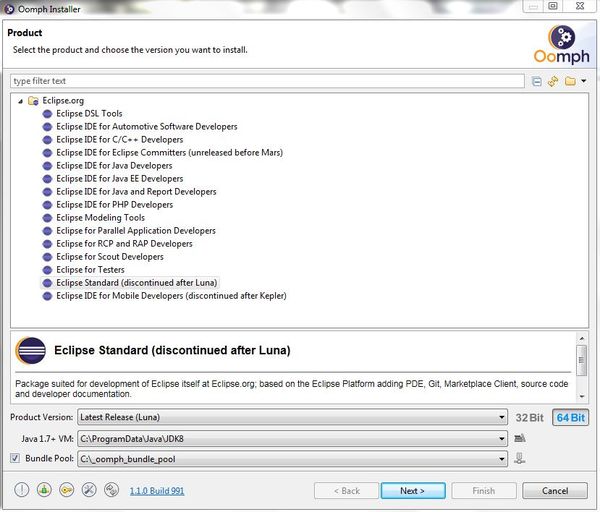The width and height of the screenshot is (600, 512).
Task: Click the Back button
Action: coord(346,491)
